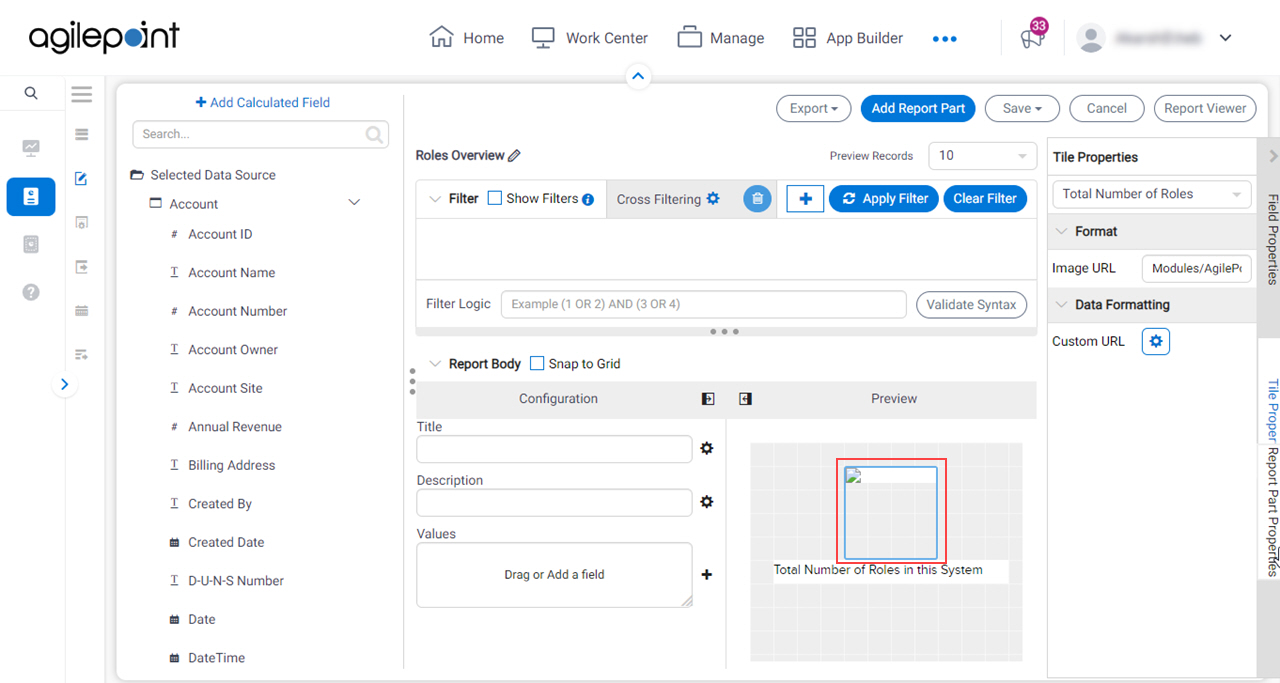Image resolution: width=1280 pixels, height=683 pixels.
Task: Select Annual Revenue field in tree
Action: pos(235,426)
